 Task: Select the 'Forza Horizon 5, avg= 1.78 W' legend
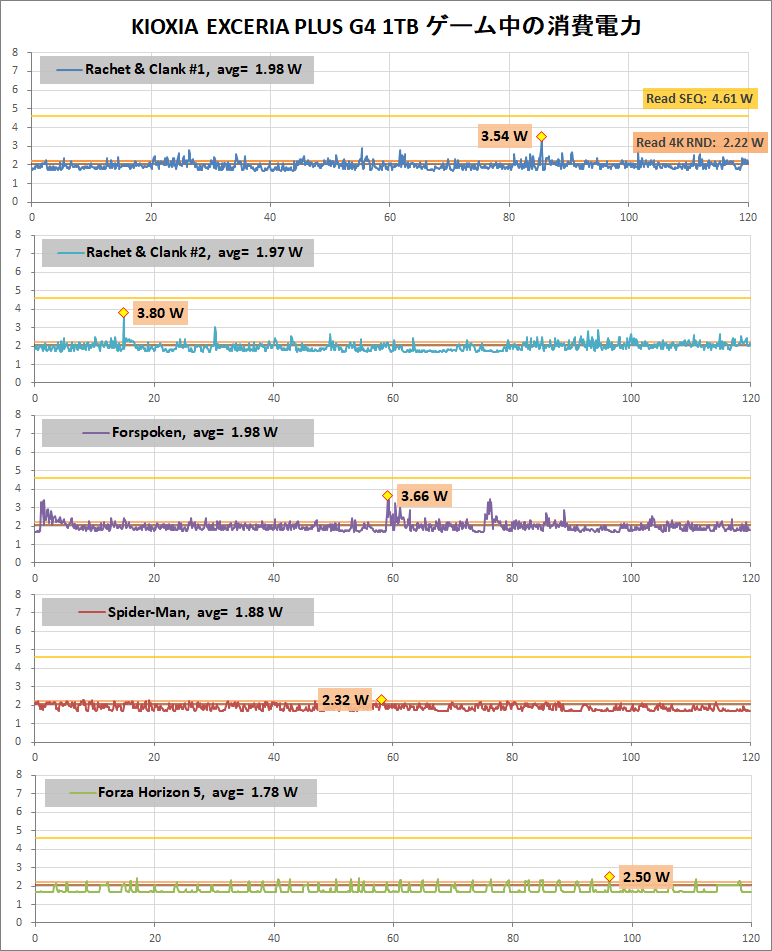point(181,792)
